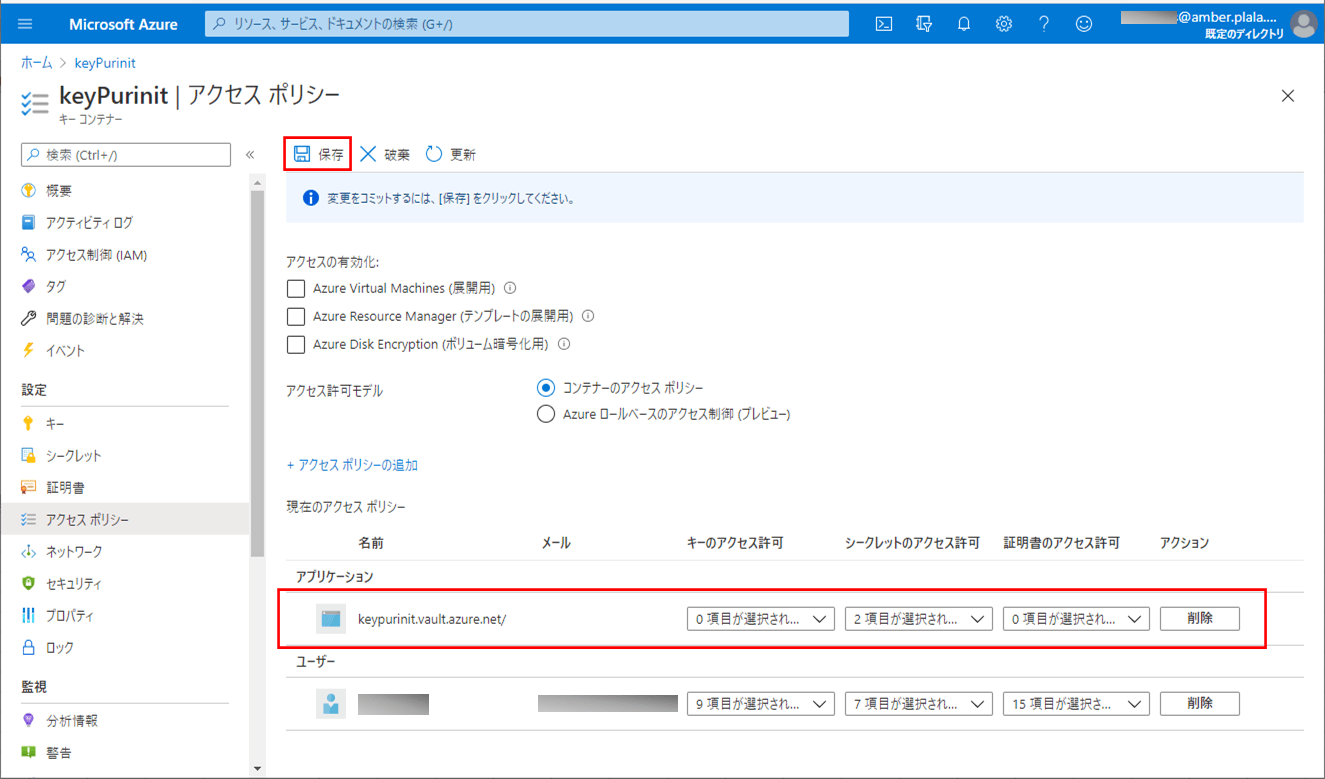Go to ホーム breadcrumb
The height and width of the screenshot is (779, 1325).
point(37,63)
